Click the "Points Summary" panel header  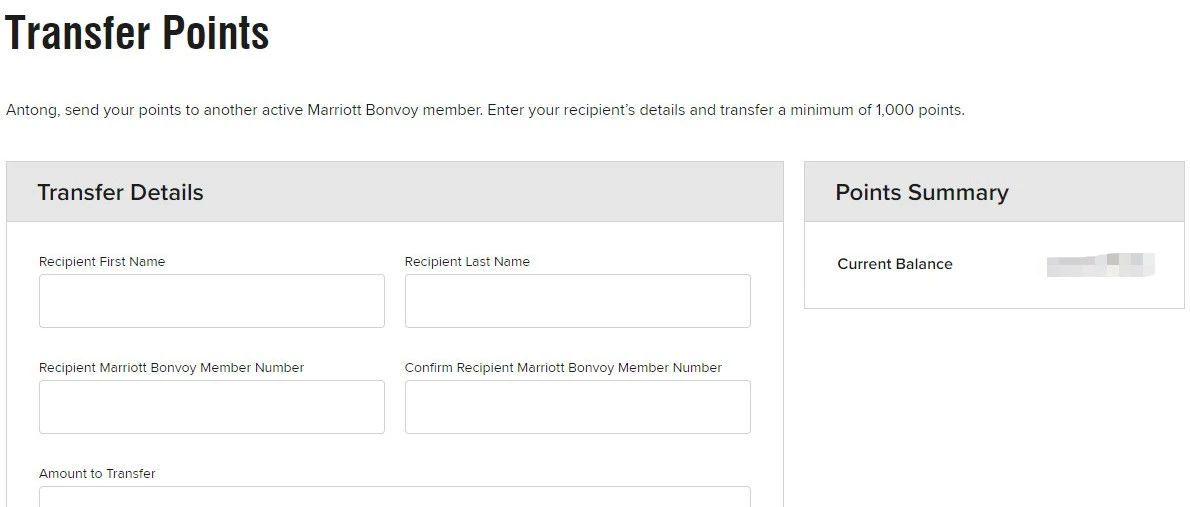pyautogui.click(x=921, y=193)
